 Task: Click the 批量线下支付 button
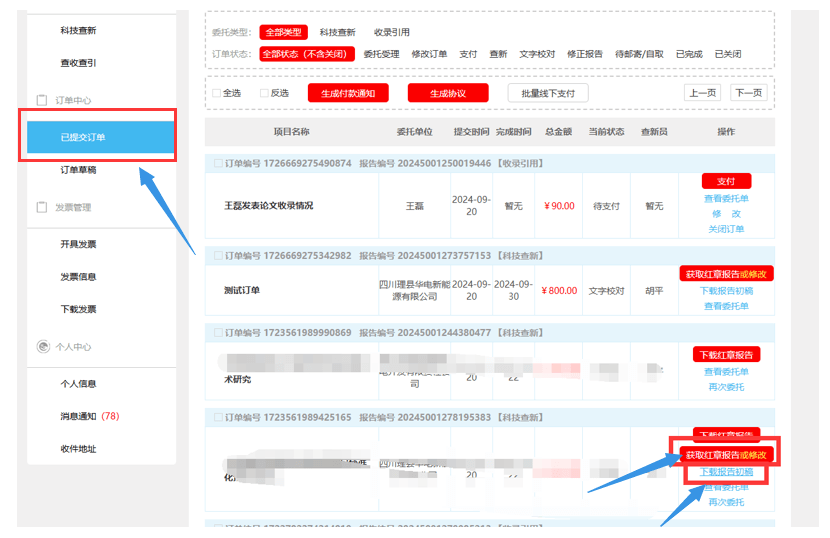[x=548, y=93]
